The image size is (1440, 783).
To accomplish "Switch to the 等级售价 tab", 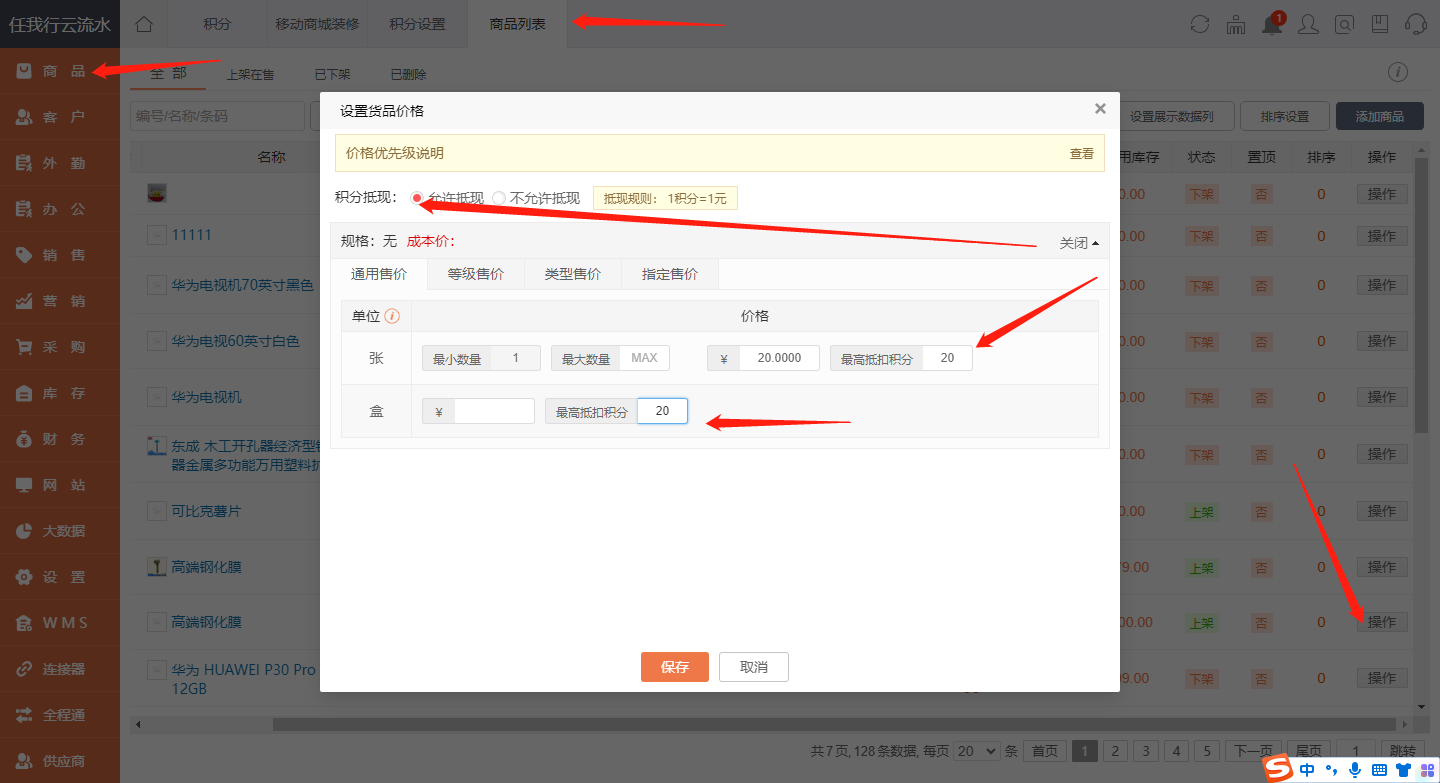I will tap(475, 273).
